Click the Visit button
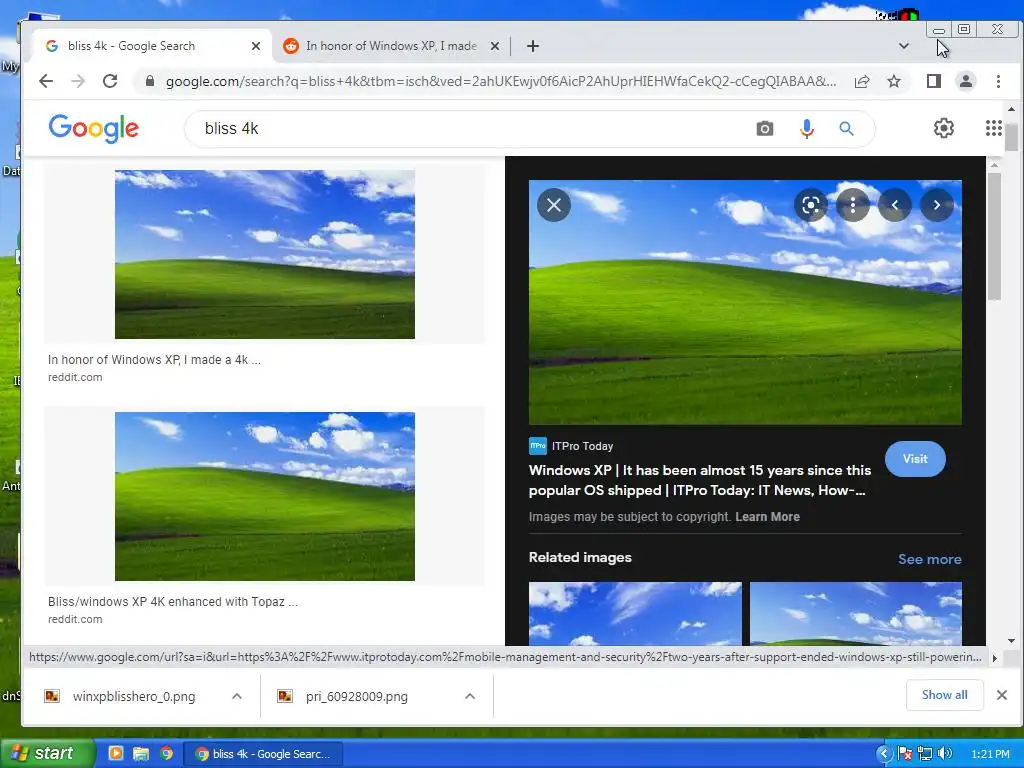 coord(915,459)
